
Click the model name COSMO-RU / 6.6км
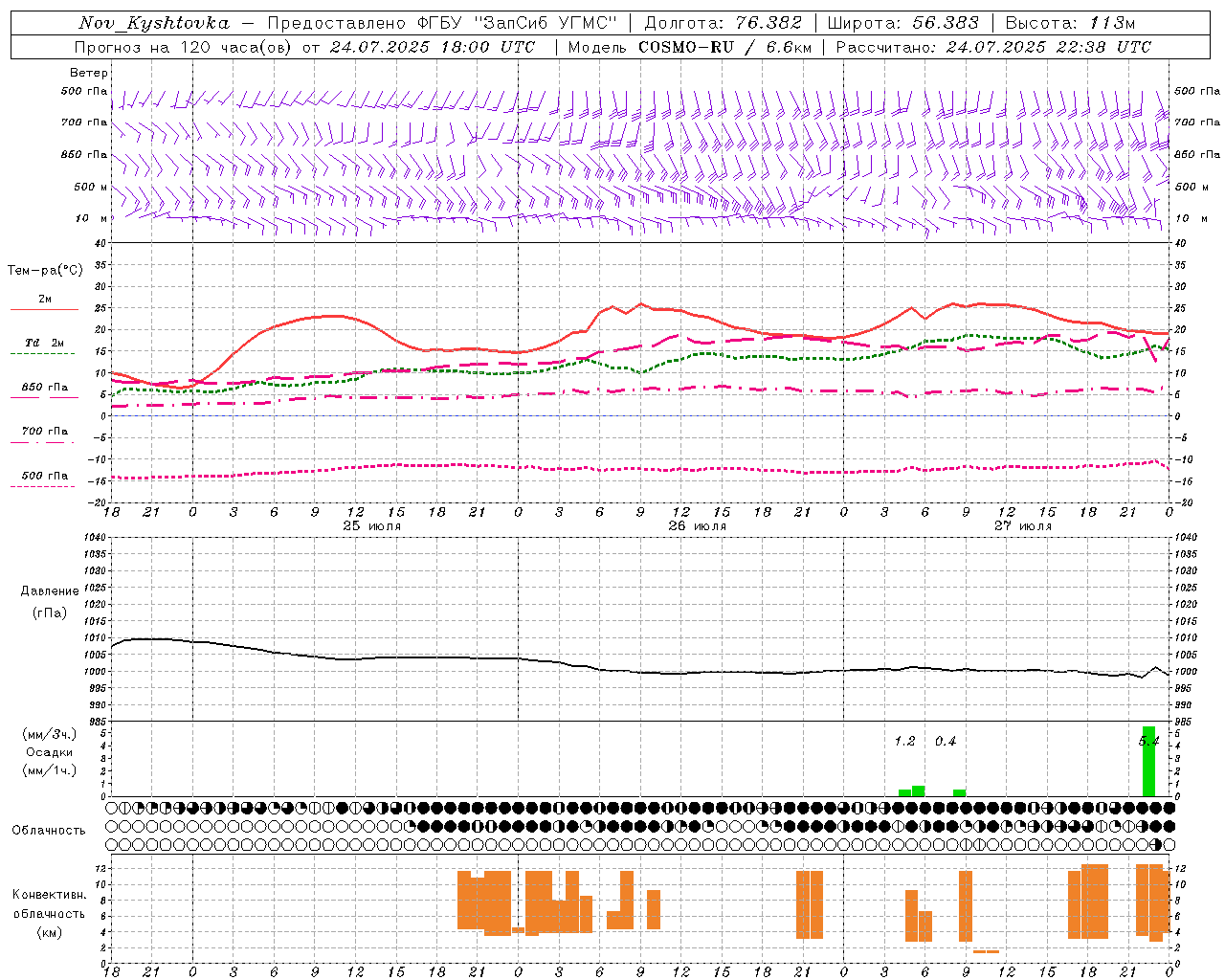[725, 47]
